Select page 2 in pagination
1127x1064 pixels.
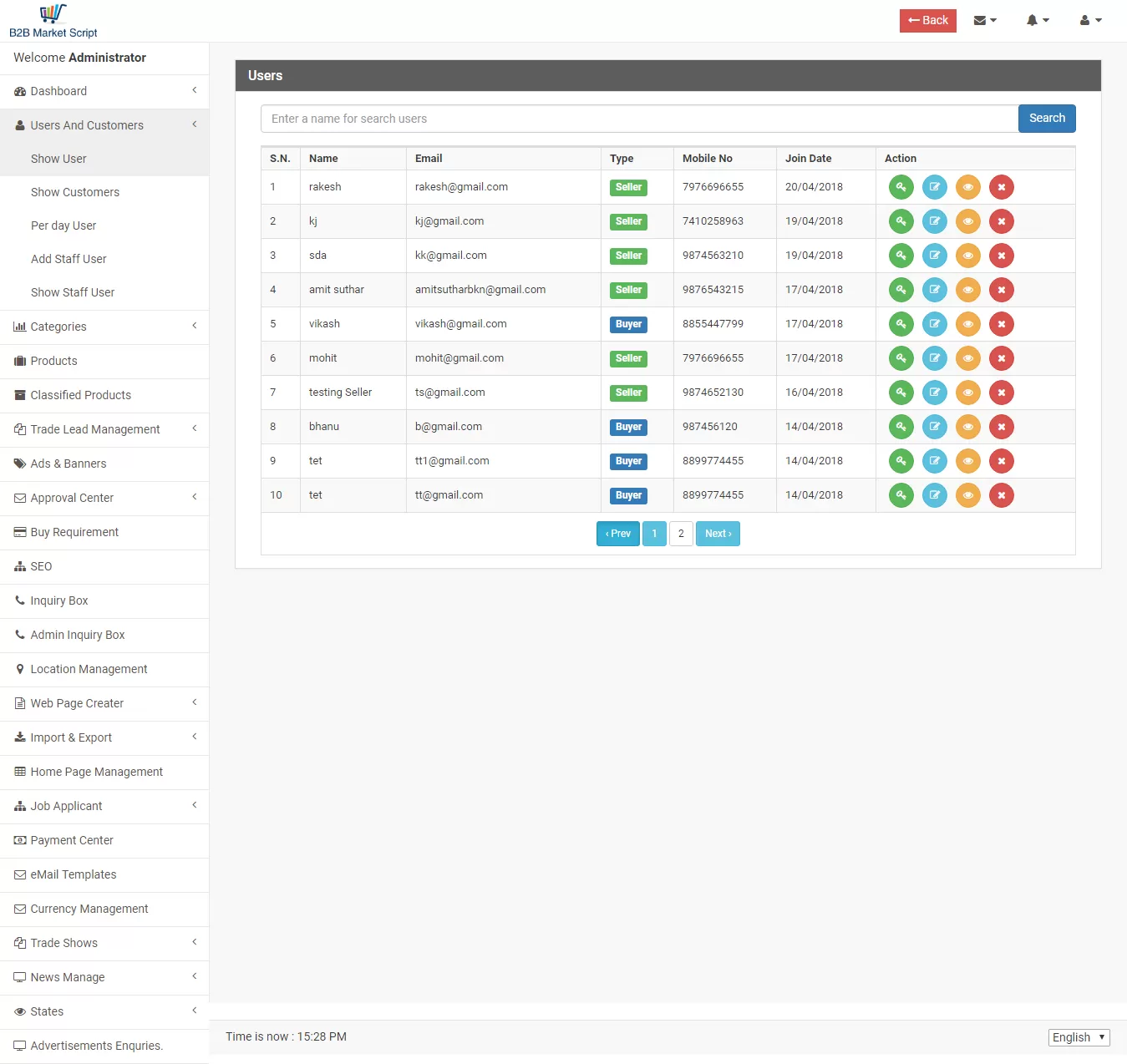click(681, 534)
